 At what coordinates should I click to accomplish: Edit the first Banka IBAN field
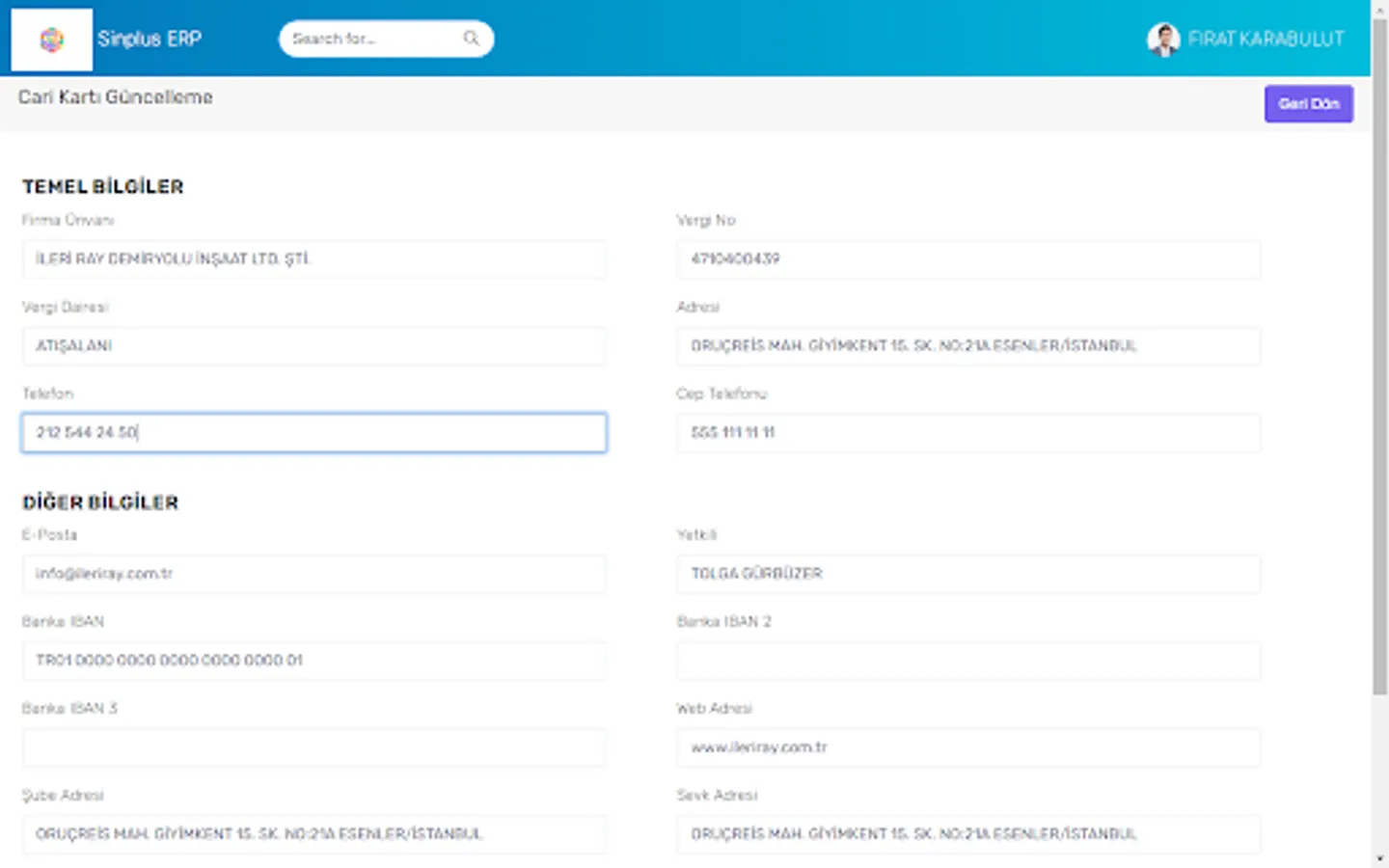click(314, 661)
